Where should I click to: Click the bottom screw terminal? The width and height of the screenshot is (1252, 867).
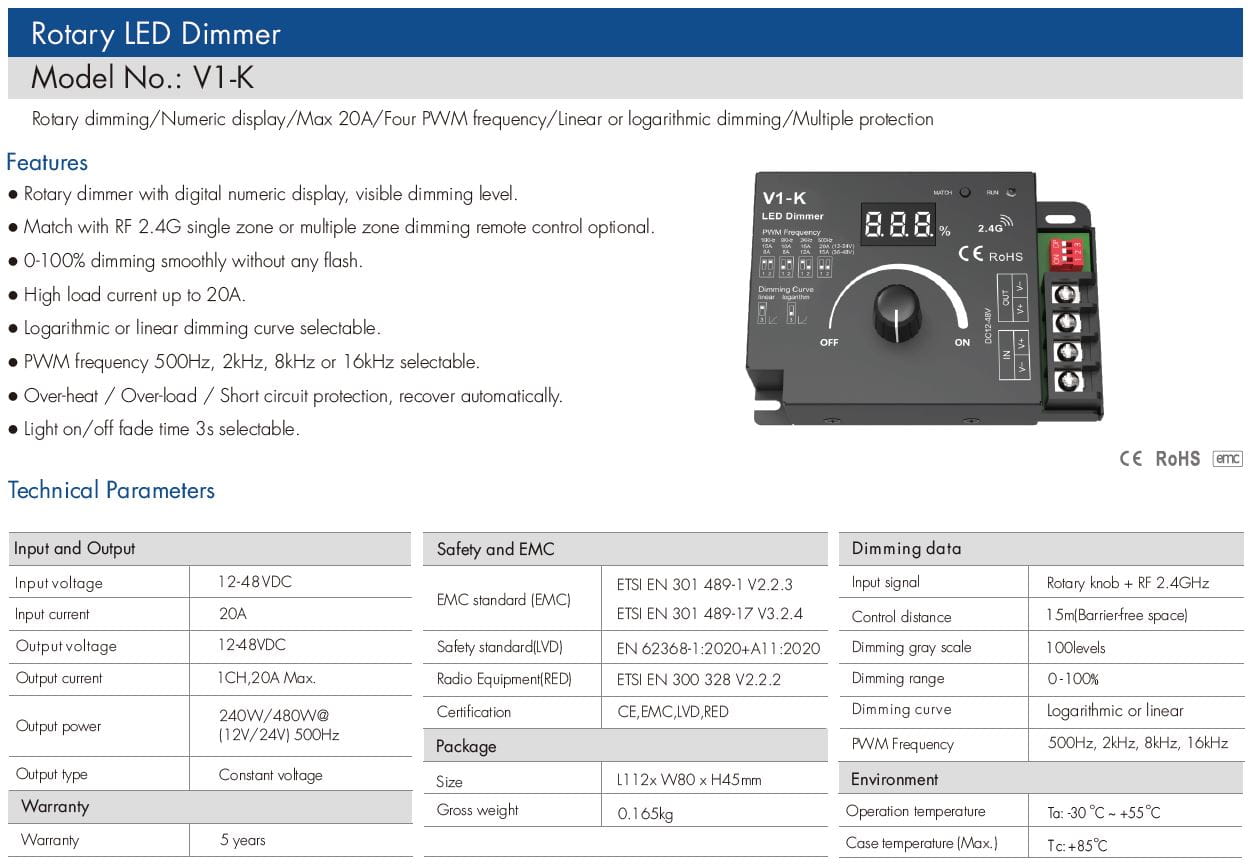1067,380
